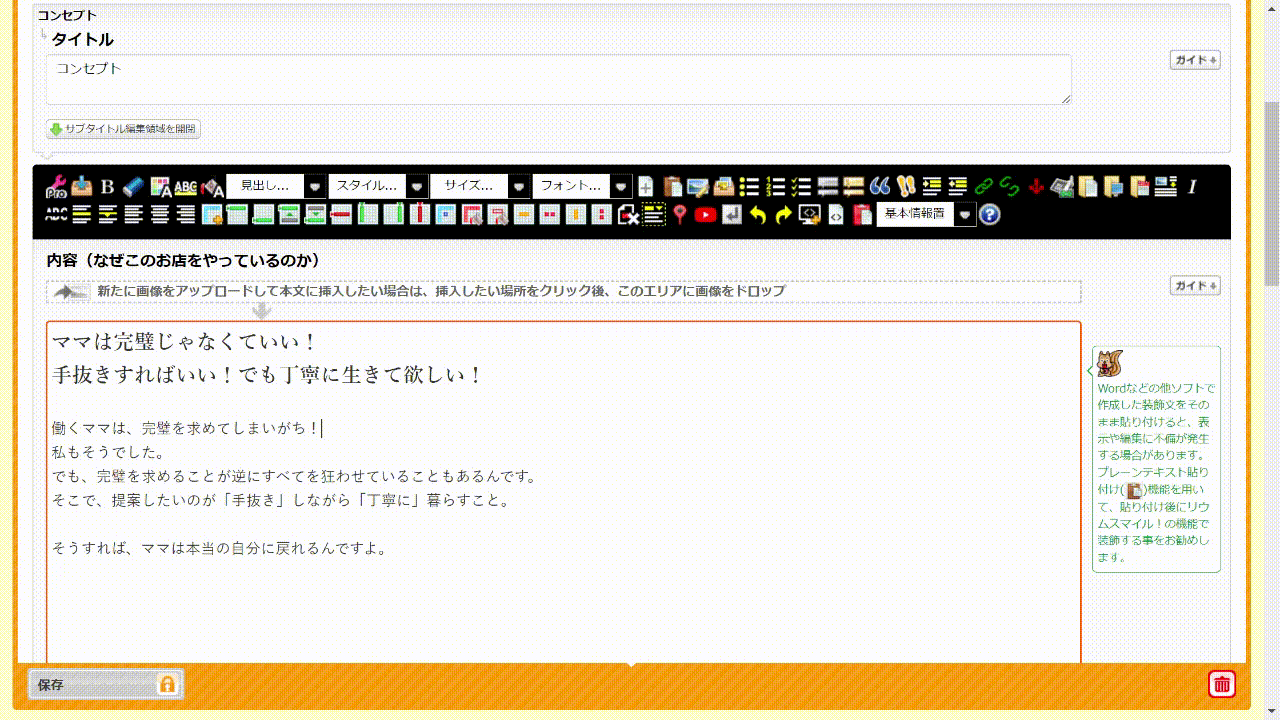1280x720 pixels.
Task: Open the blue help question icon
Action: pyautogui.click(x=989, y=215)
